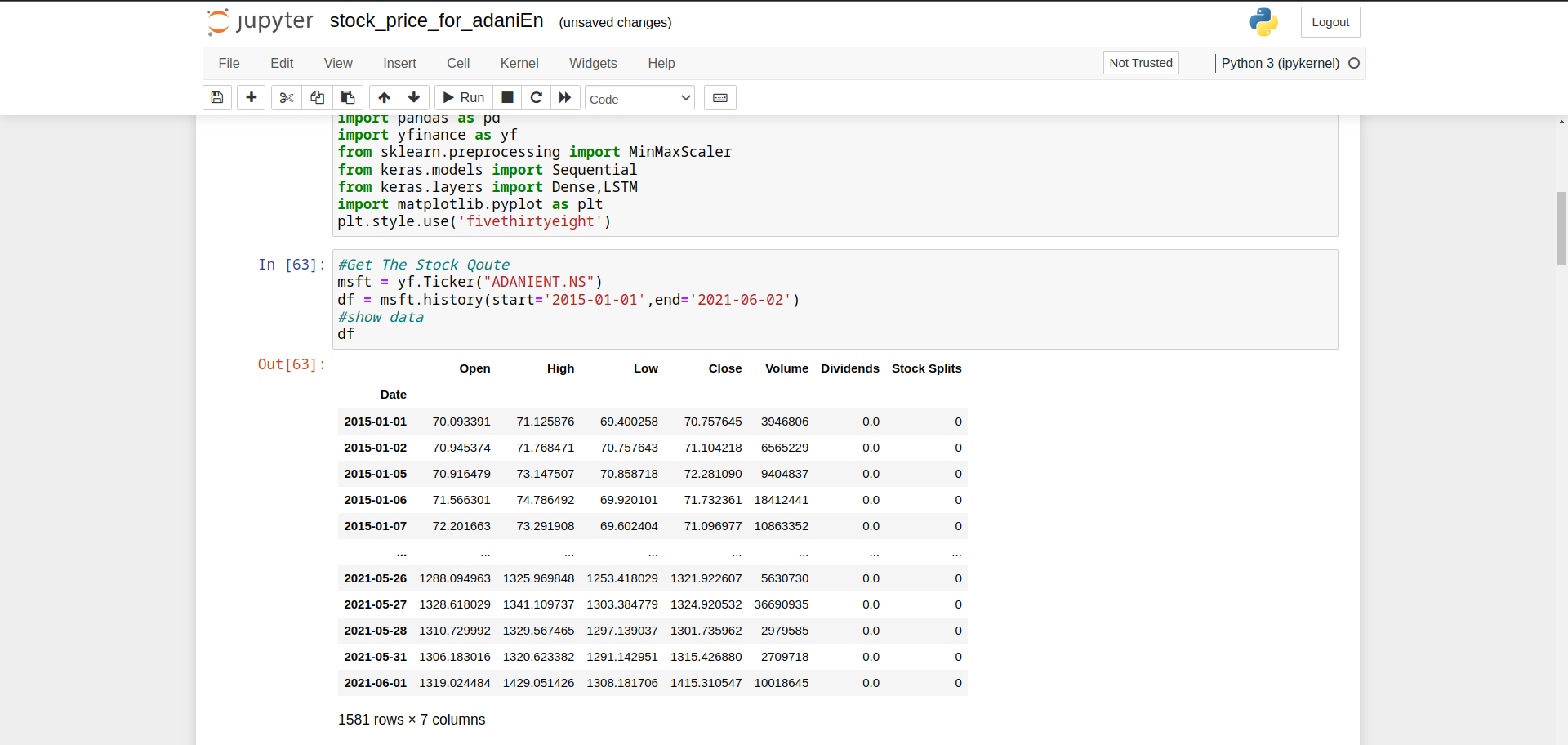Open the Cell menu

point(458,64)
